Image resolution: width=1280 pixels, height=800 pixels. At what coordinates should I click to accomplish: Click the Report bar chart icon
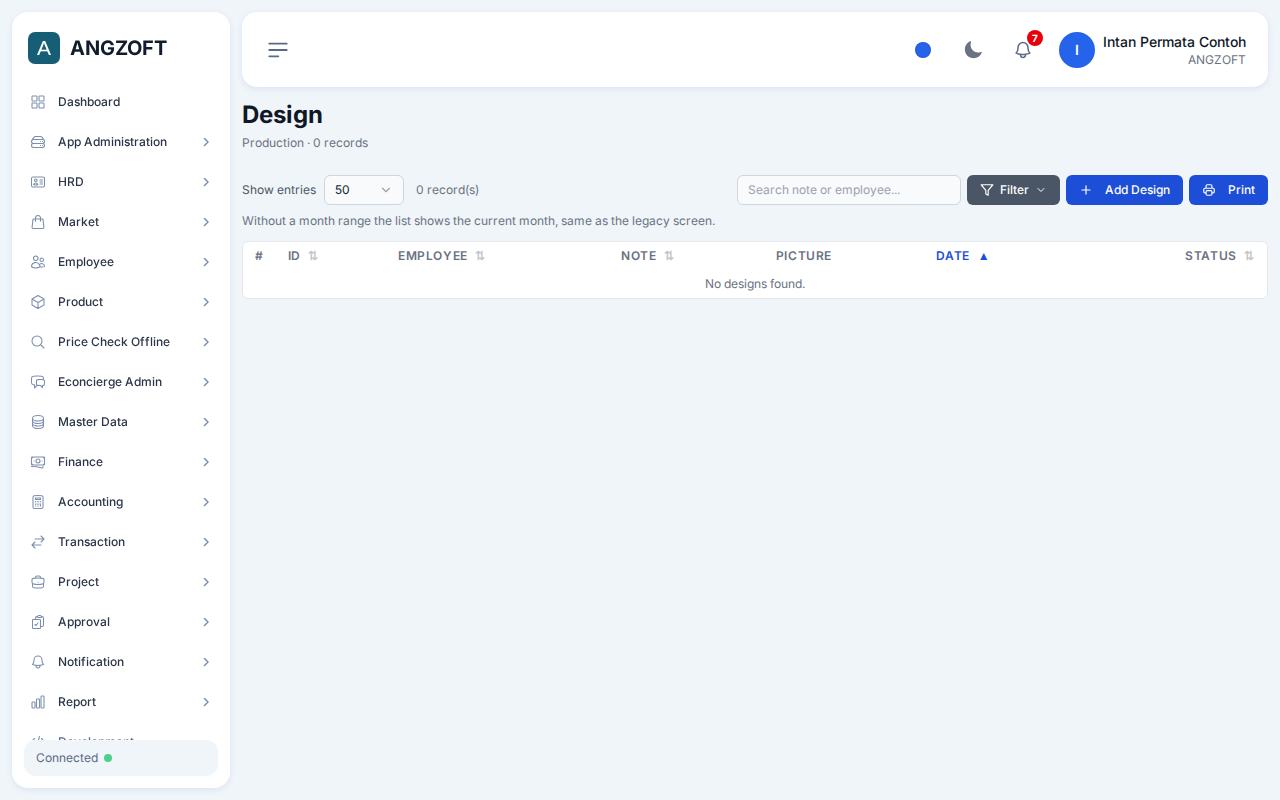[38, 702]
